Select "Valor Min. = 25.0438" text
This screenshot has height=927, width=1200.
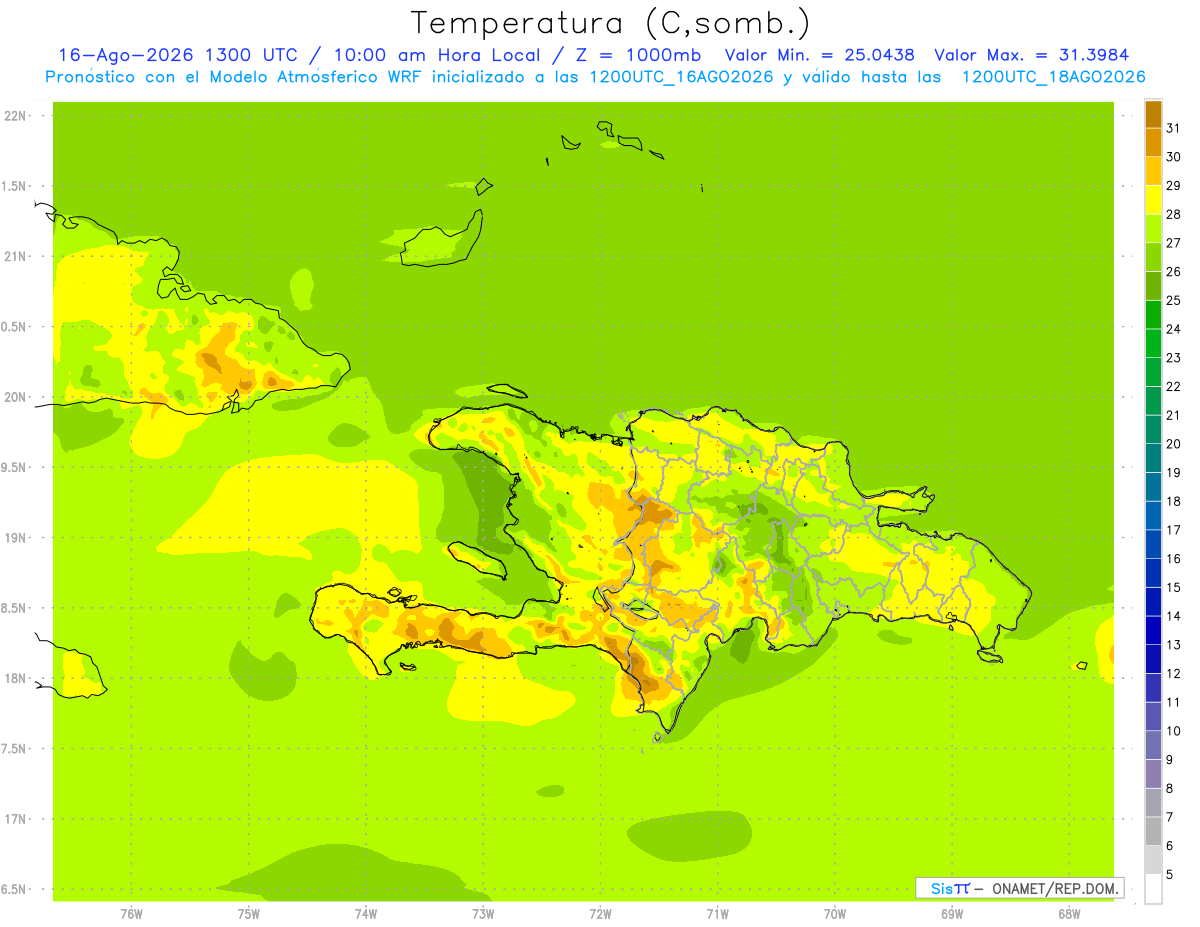point(819,55)
